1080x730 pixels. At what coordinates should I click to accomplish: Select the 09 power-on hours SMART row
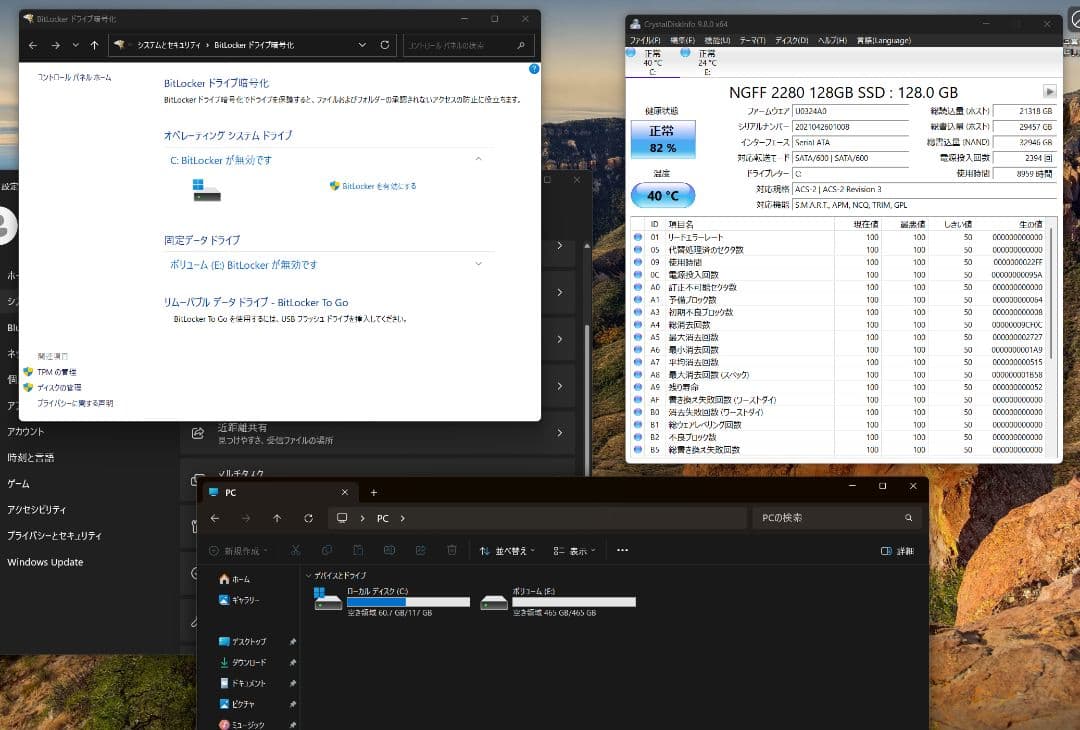click(838, 262)
